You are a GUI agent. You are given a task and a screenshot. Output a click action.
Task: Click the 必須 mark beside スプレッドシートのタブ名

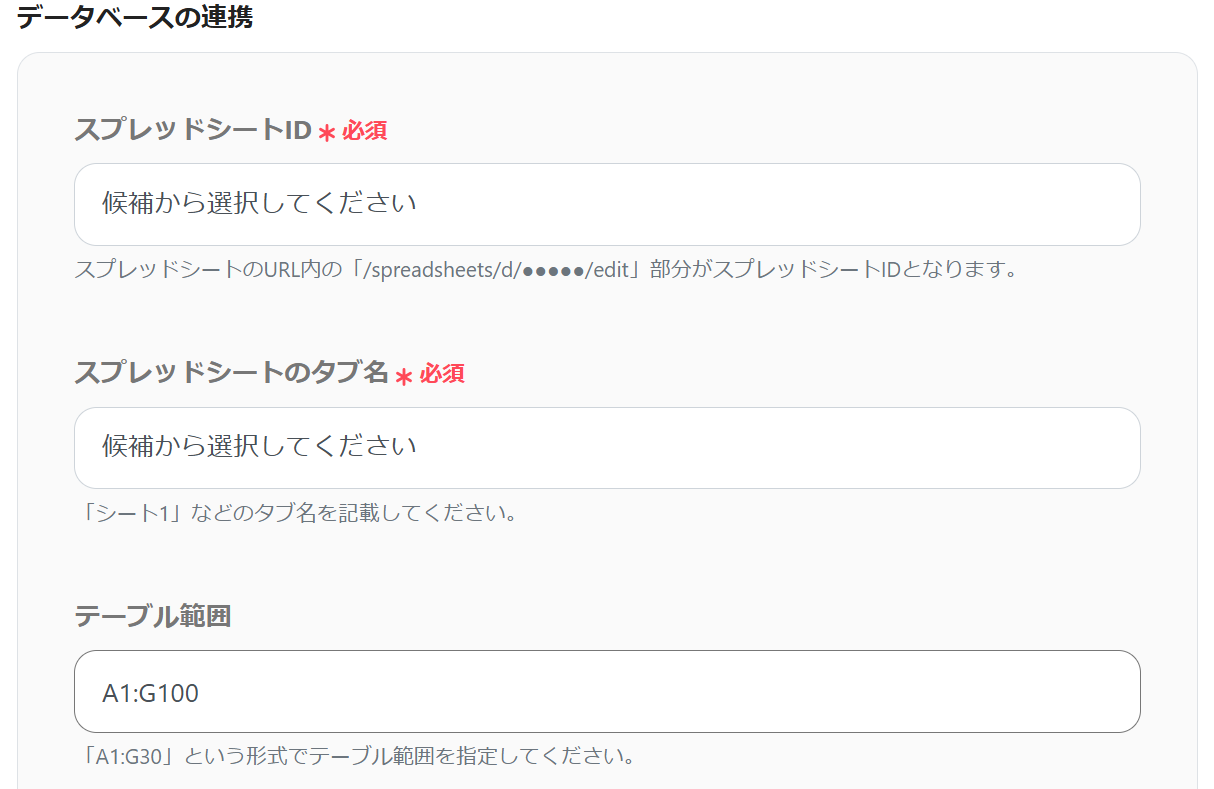click(x=429, y=374)
